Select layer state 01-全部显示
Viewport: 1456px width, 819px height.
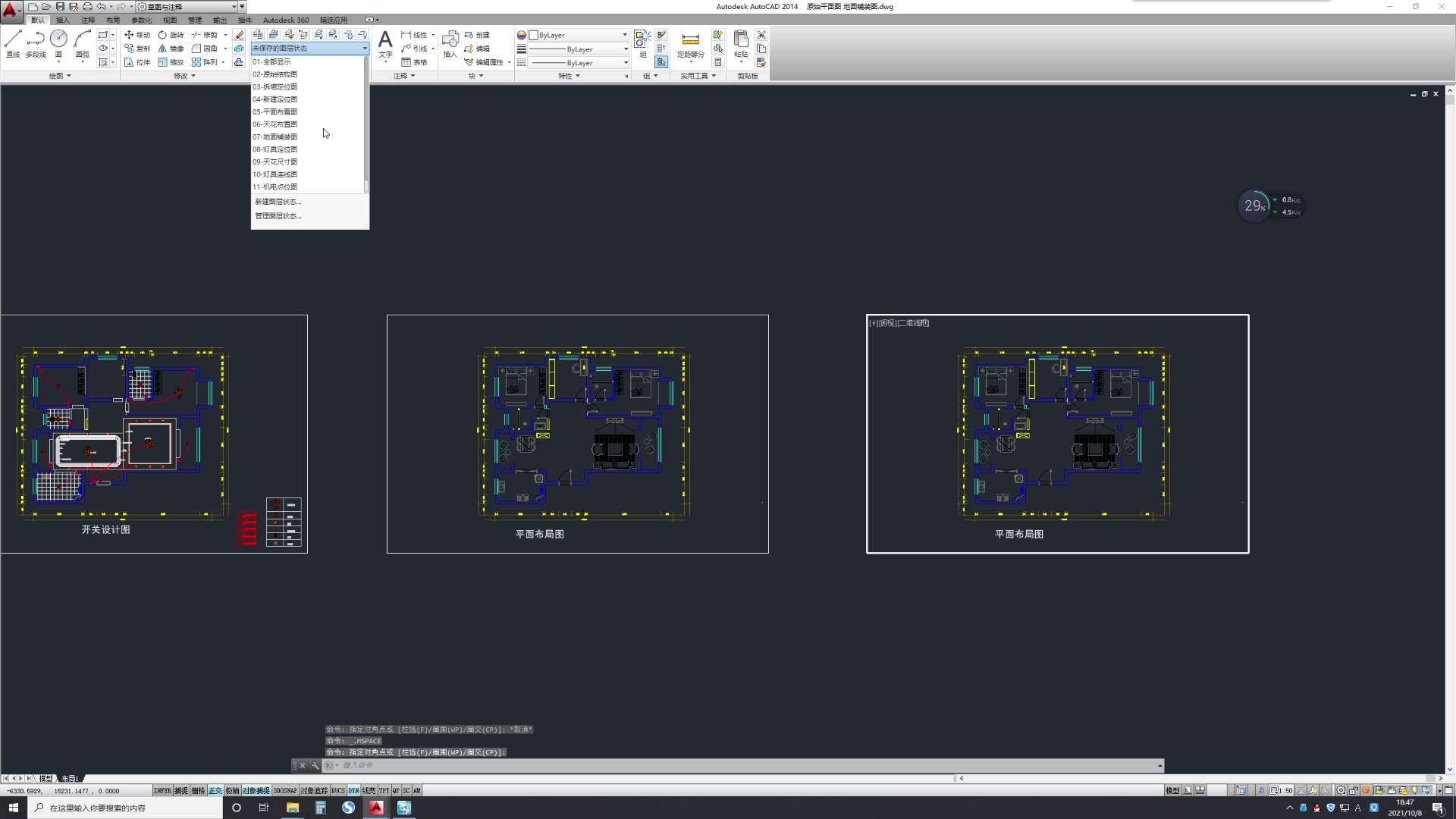(307, 61)
